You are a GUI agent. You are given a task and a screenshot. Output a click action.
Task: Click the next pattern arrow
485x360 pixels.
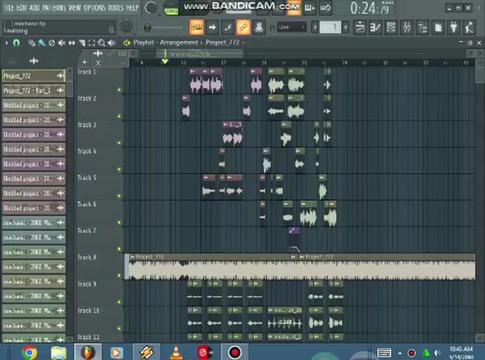pos(346,27)
